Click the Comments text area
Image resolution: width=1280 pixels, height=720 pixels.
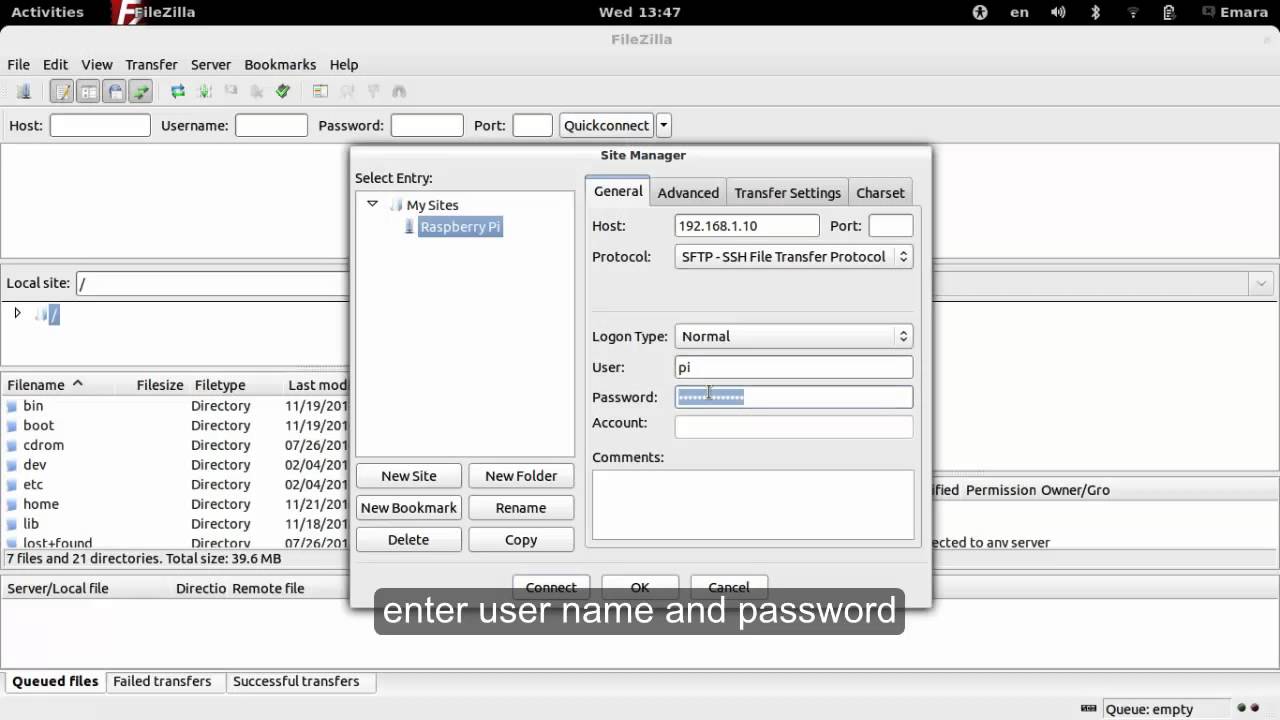coord(753,505)
